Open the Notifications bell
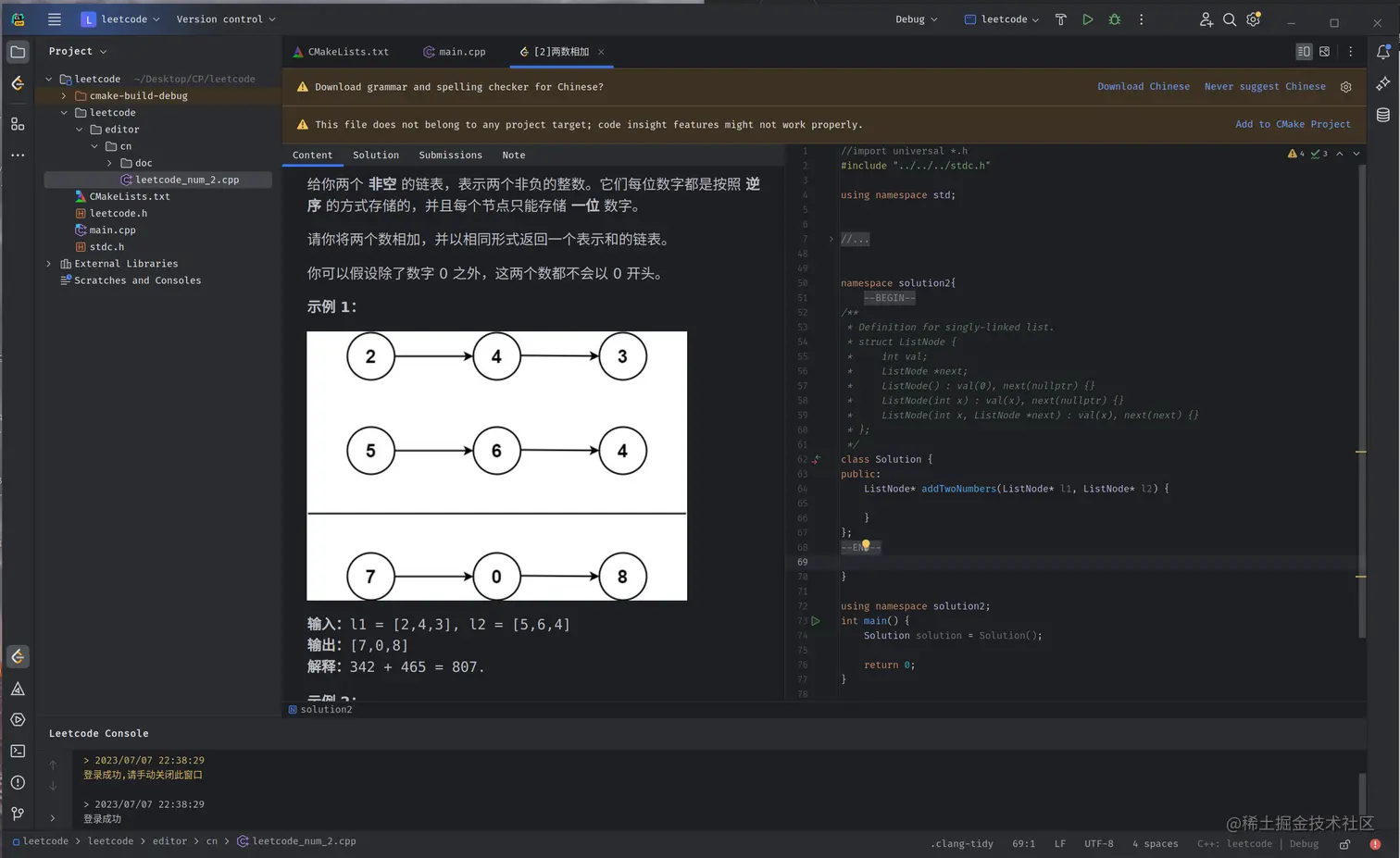The width and height of the screenshot is (1400, 858). [x=1383, y=52]
